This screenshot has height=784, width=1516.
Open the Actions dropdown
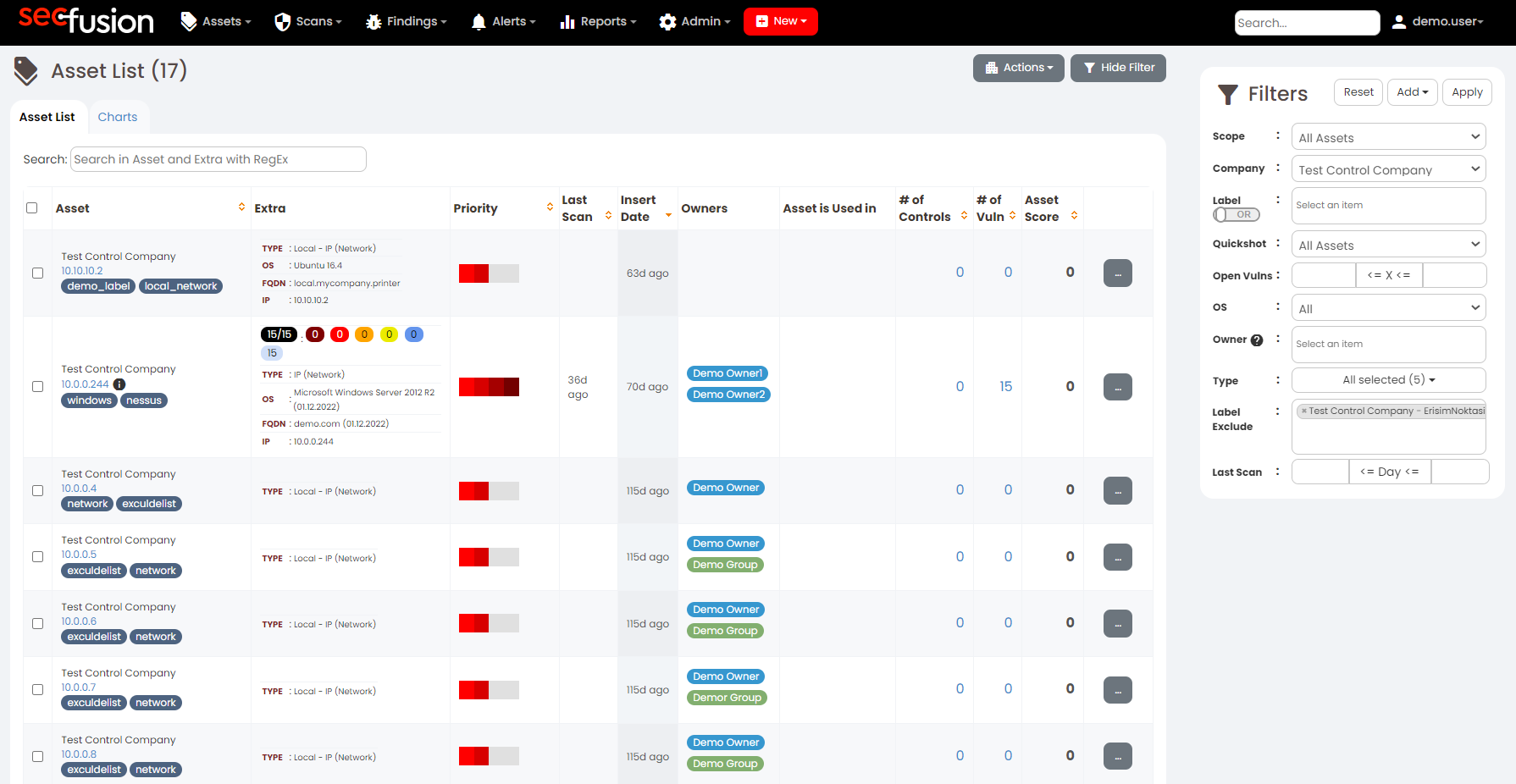1018,68
